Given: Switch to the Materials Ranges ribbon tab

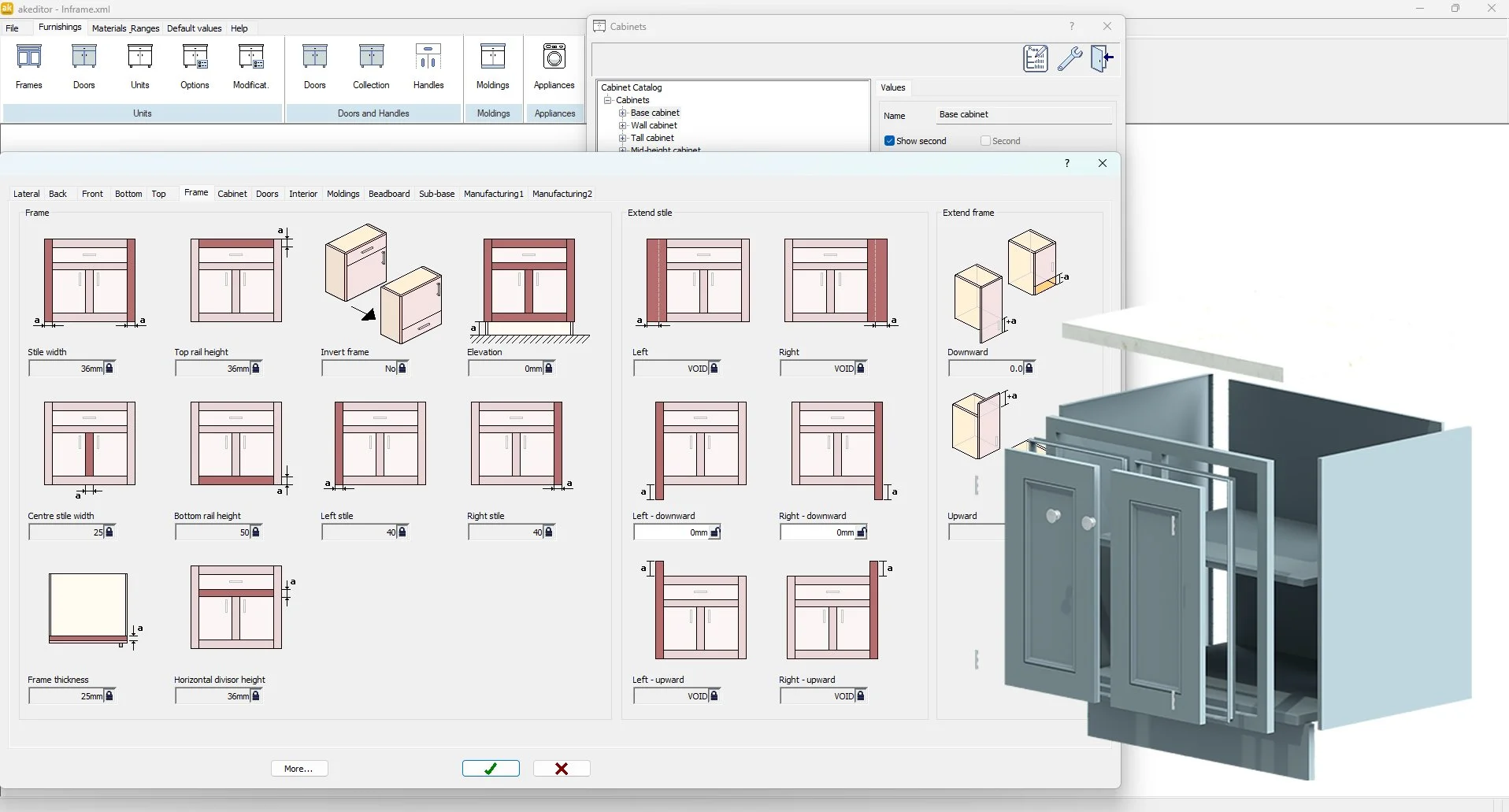Looking at the screenshot, I should 126,28.
